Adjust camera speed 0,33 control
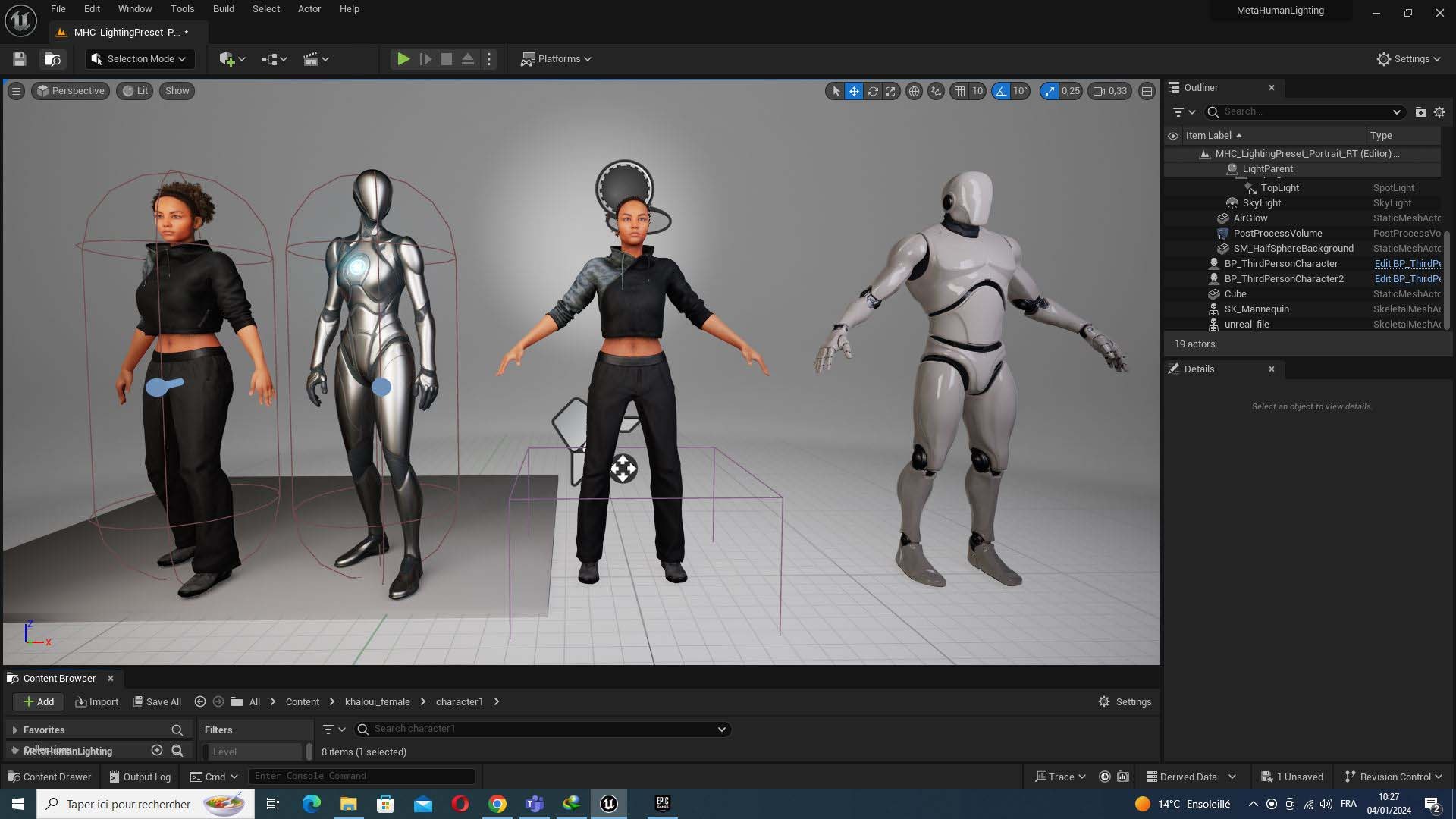Screen dimensions: 1456x819 1110,91
